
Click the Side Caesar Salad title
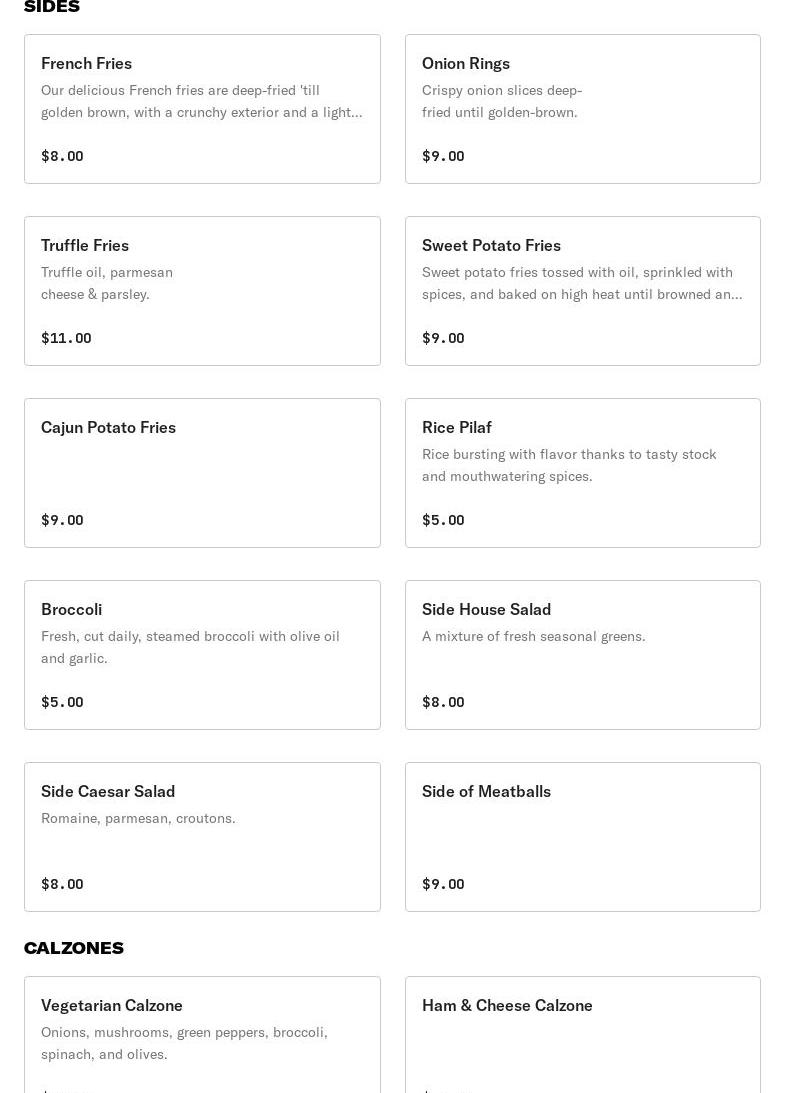[x=108, y=791]
